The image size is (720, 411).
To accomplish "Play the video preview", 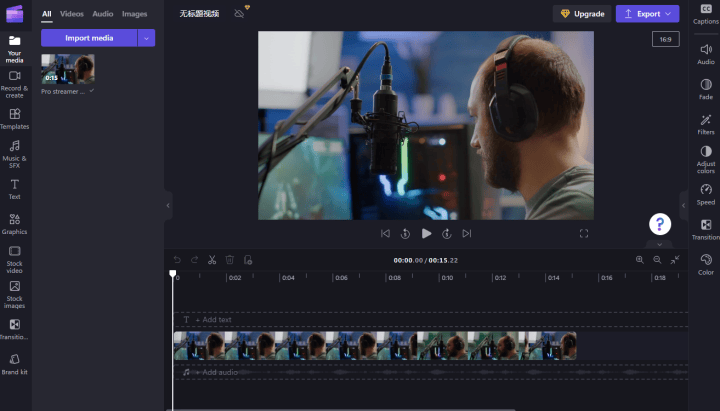I will (426, 233).
